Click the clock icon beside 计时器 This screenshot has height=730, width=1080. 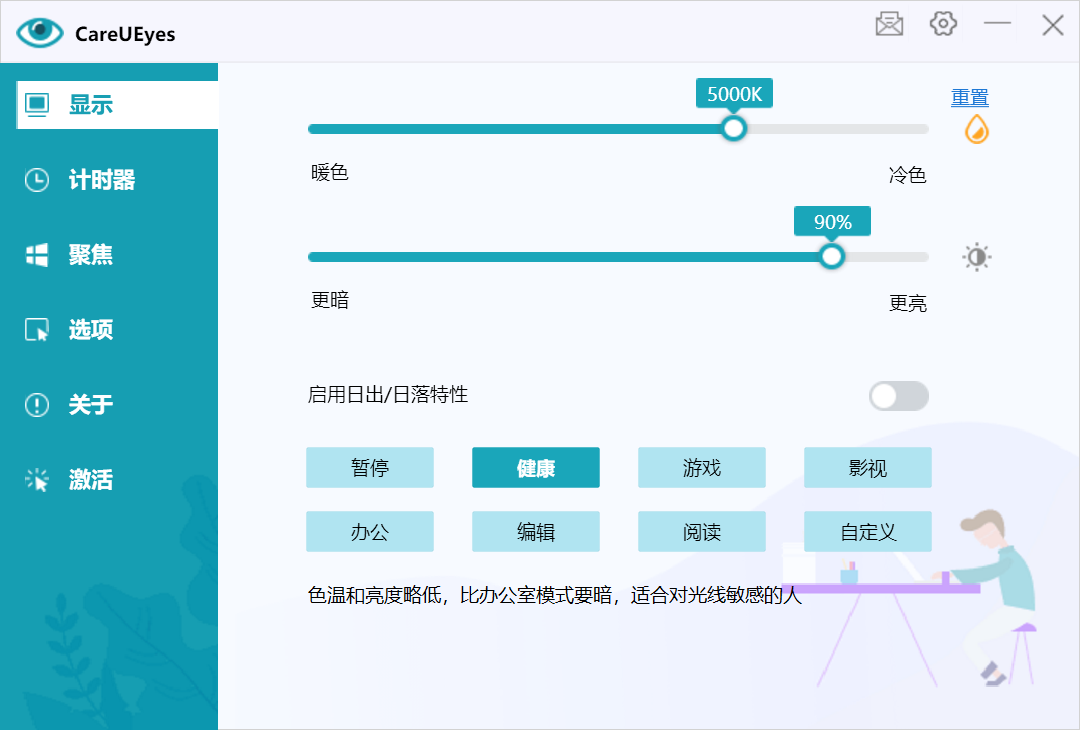click(37, 180)
